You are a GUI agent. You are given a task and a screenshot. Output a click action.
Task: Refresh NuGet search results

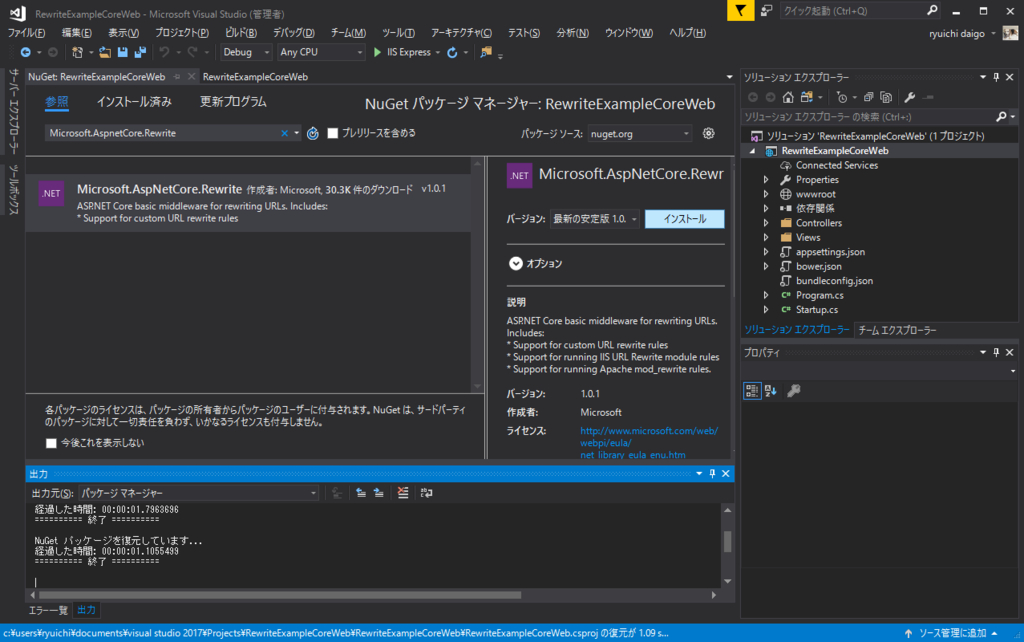313,133
